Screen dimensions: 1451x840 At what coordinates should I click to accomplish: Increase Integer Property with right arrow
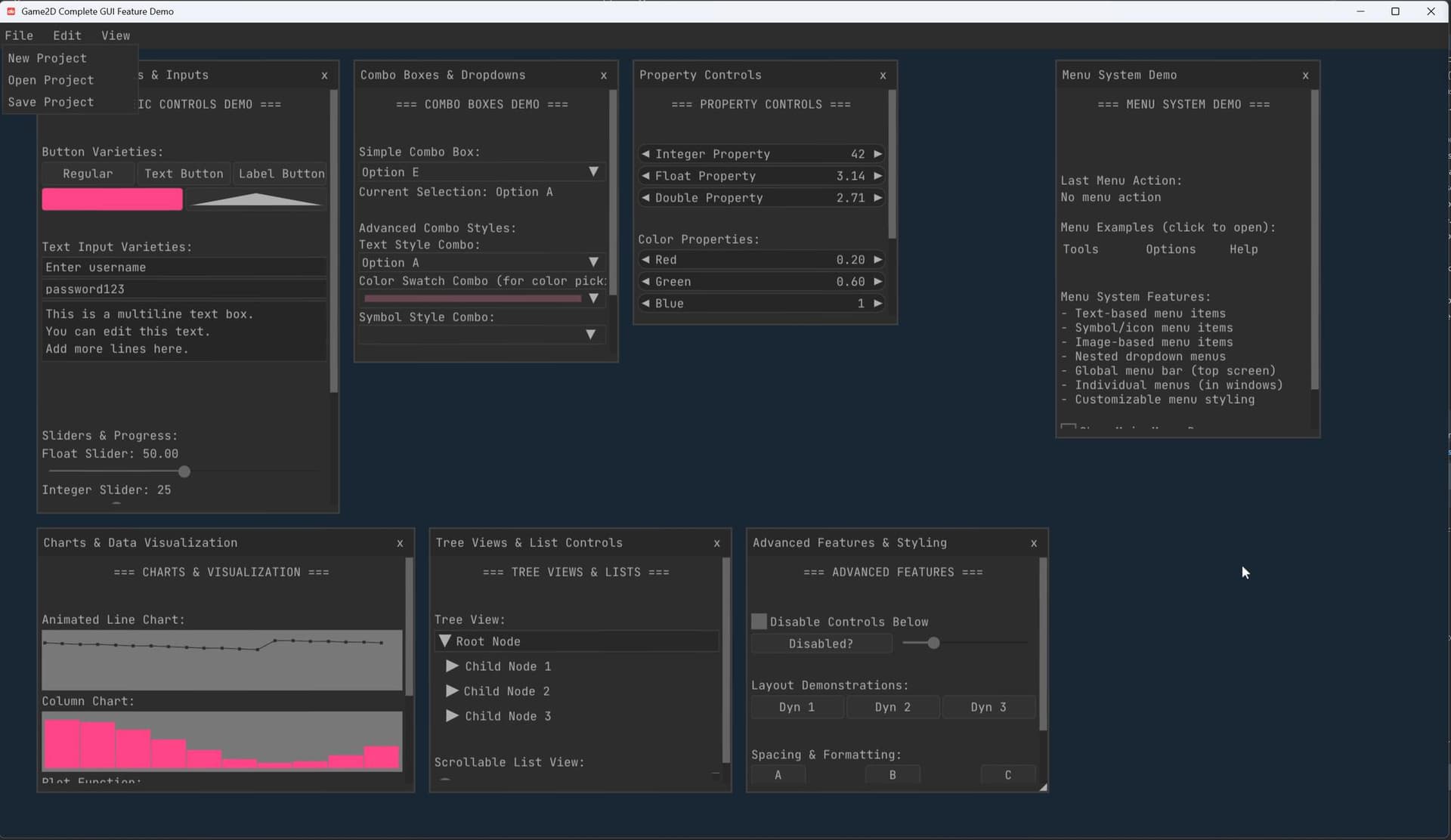pyautogui.click(x=877, y=154)
